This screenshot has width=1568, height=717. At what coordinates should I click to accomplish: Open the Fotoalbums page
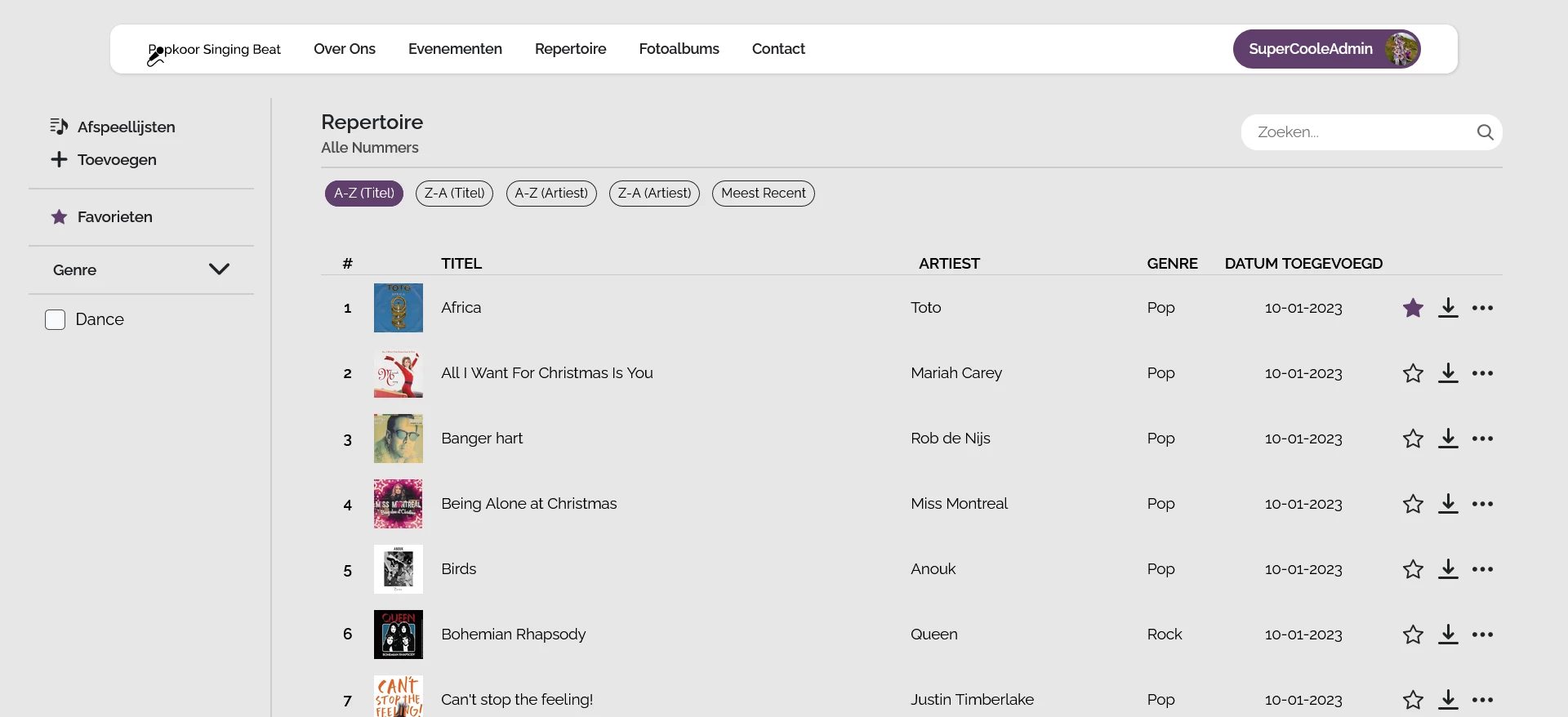[x=679, y=49]
